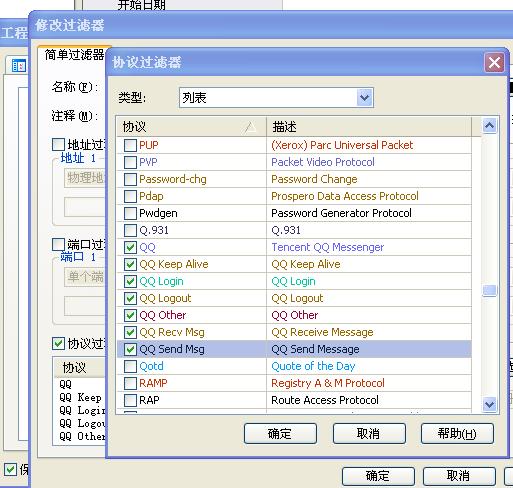Select 'Route Access Protocol' description
Image resolution: width=513 pixels, height=488 pixels.
tap(325, 400)
